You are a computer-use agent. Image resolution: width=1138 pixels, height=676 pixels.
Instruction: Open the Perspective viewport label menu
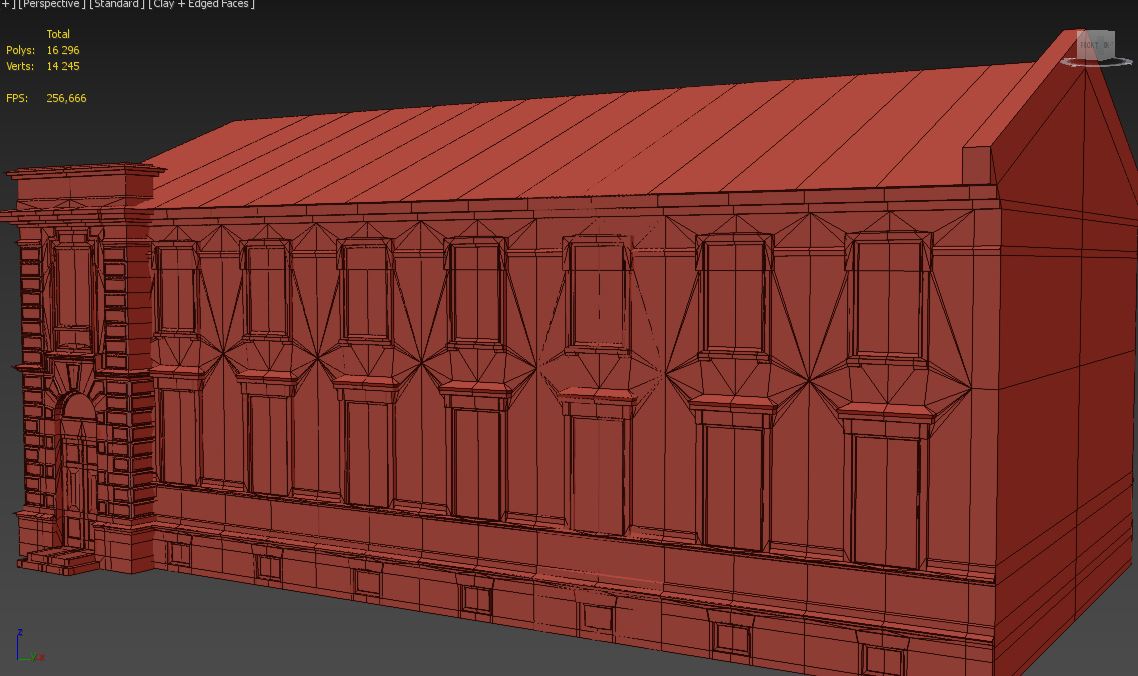coord(51,4)
